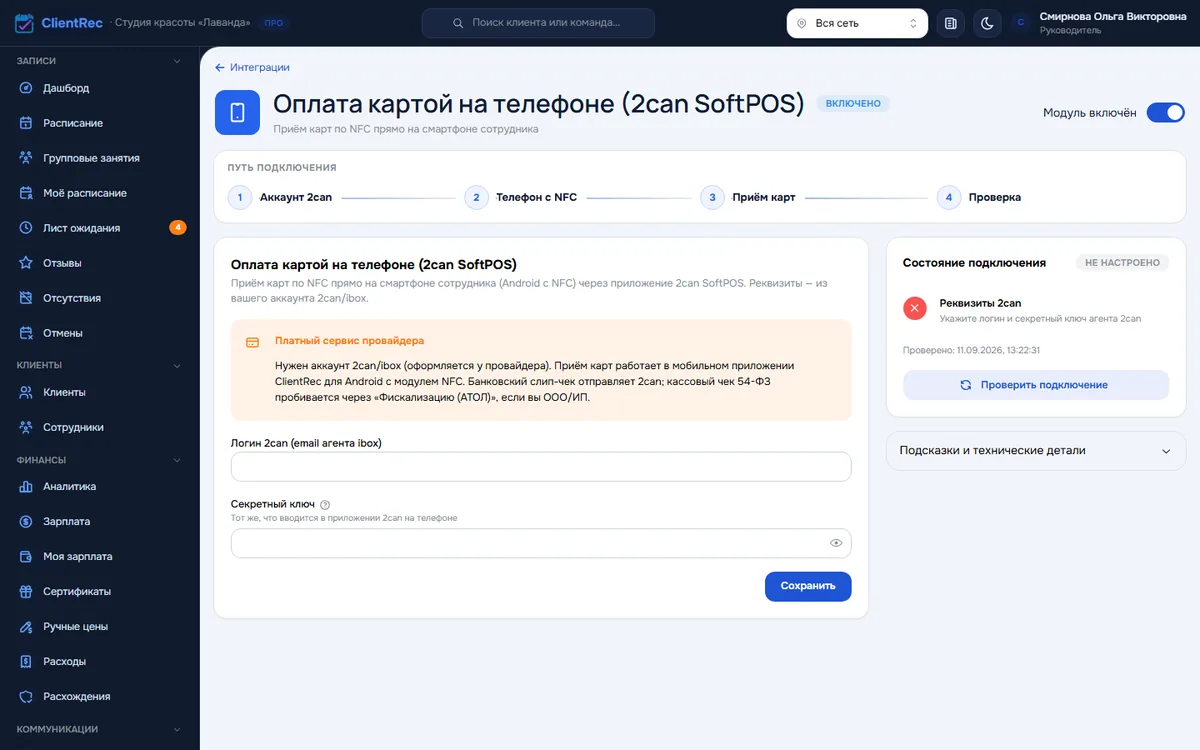Toggle the Модуль включён switch
The height and width of the screenshot is (750, 1200).
click(1165, 113)
